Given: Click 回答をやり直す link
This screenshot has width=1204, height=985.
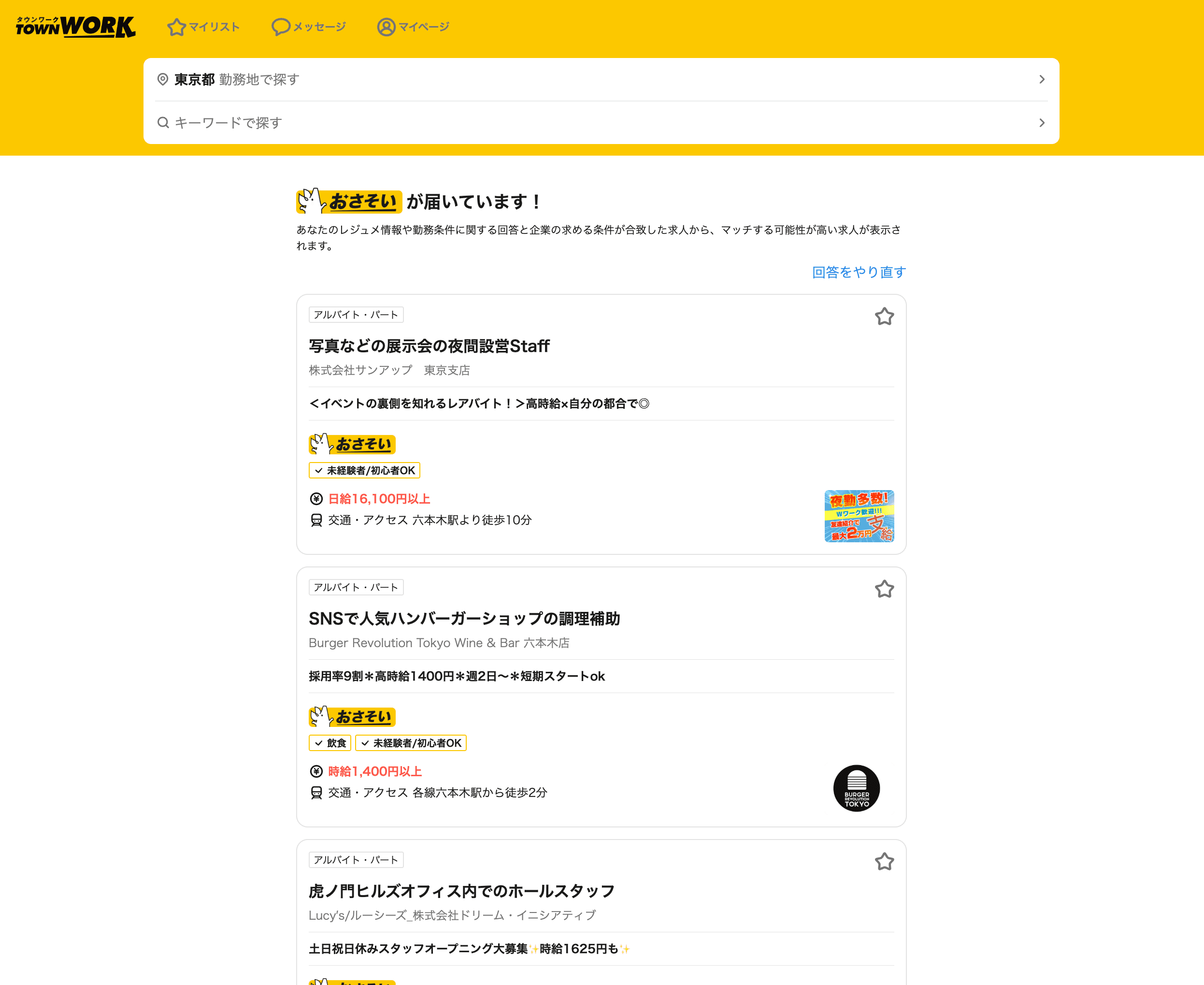Looking at the screenshot, I should click(859, 273).
